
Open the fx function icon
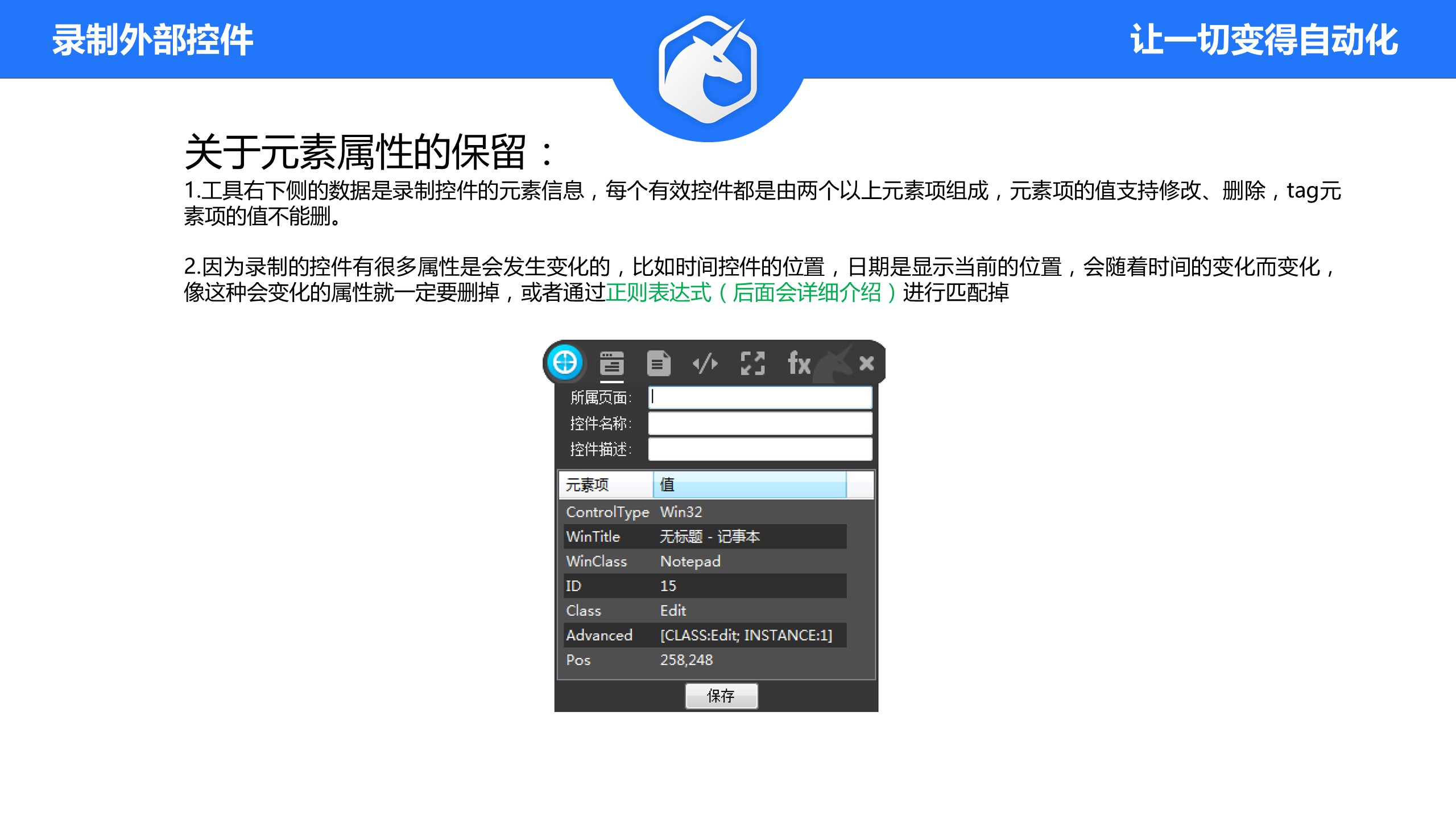tap(799, 363)
